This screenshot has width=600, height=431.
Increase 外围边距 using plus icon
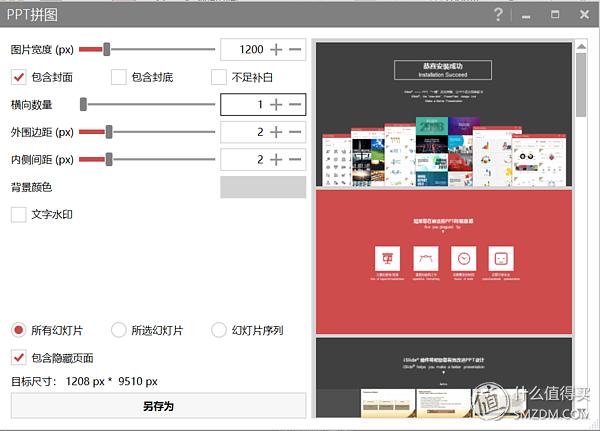(x=276, y=132)
